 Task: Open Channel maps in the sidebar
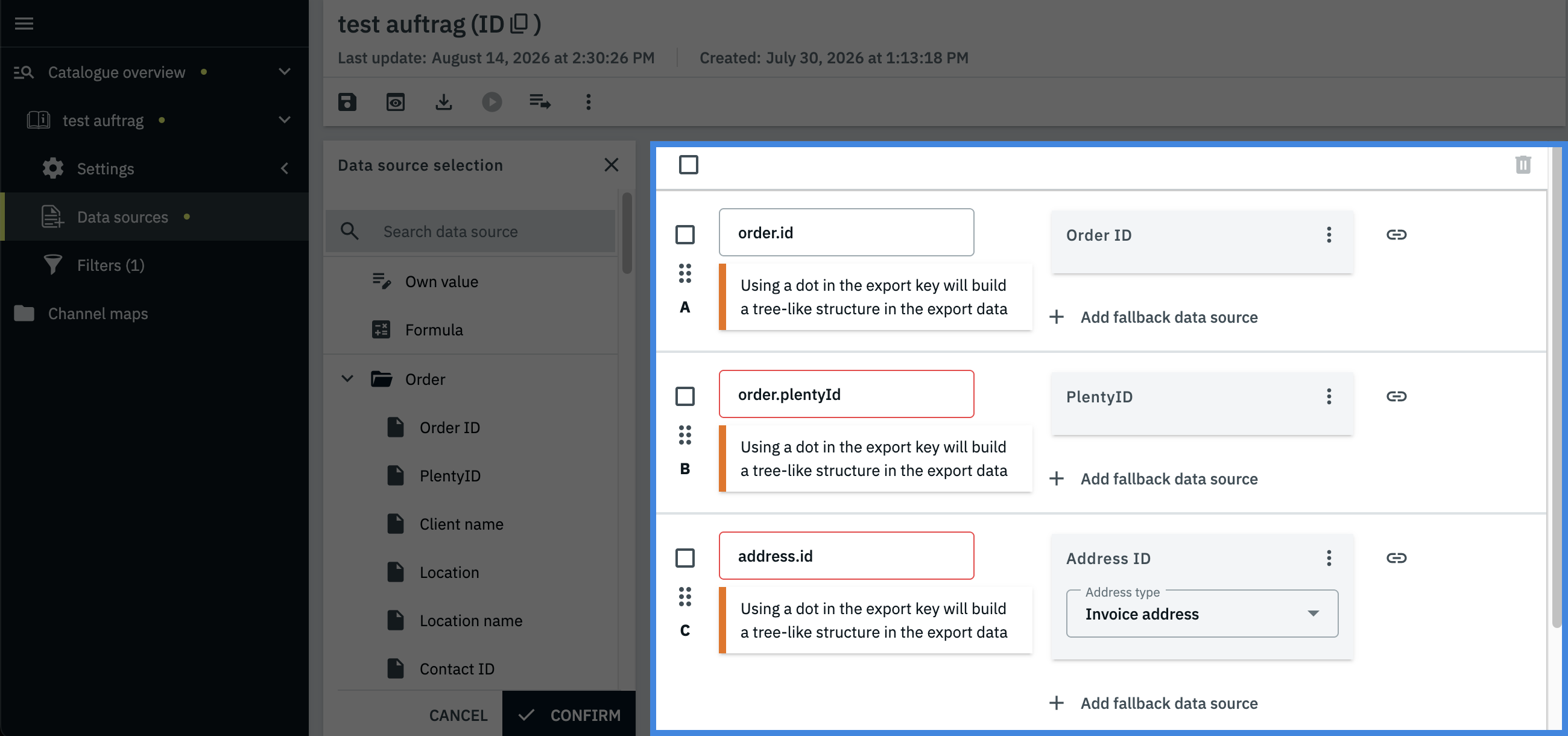pos(154,314)
